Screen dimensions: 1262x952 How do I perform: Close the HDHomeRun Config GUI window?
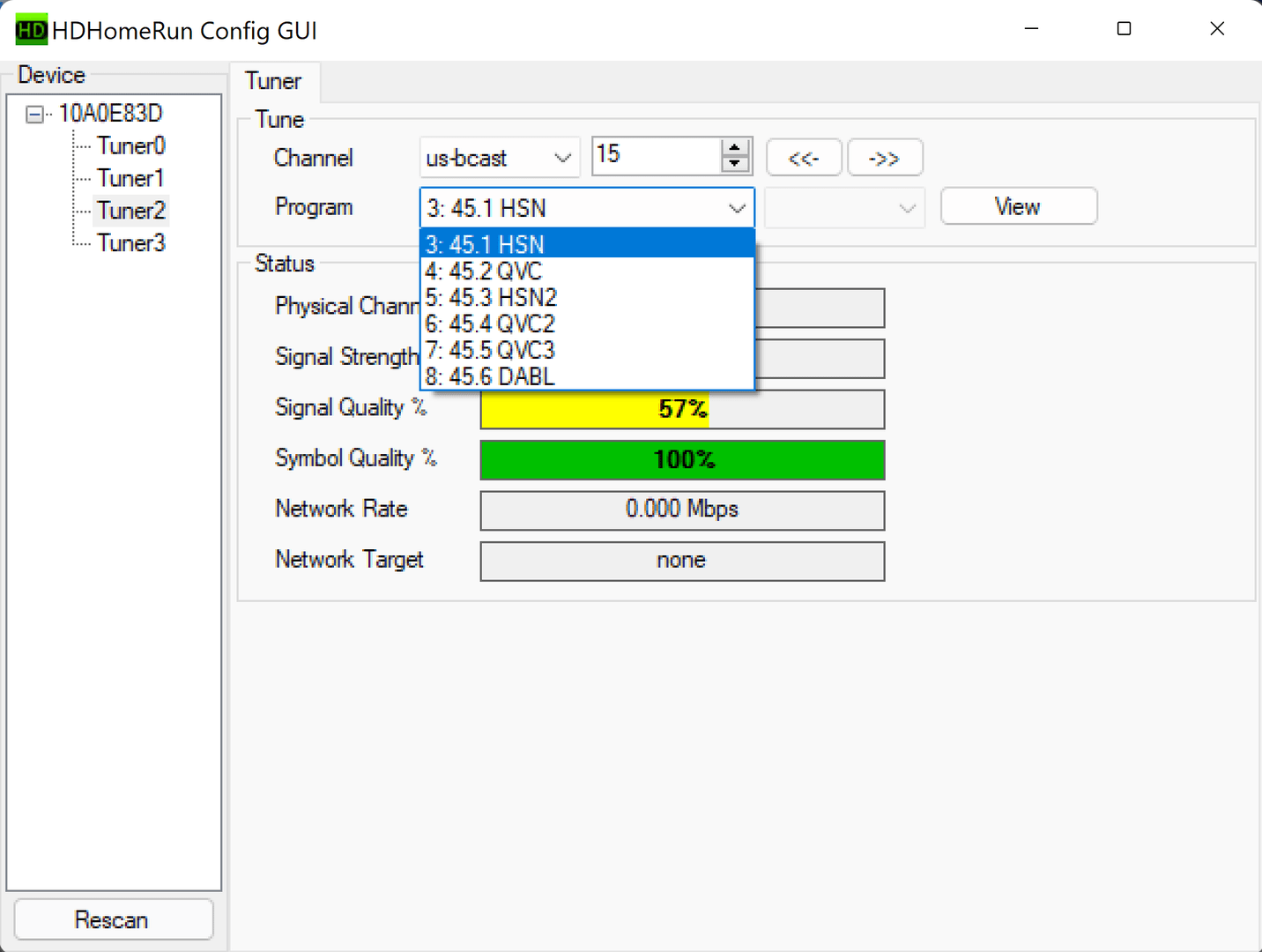1217,29
